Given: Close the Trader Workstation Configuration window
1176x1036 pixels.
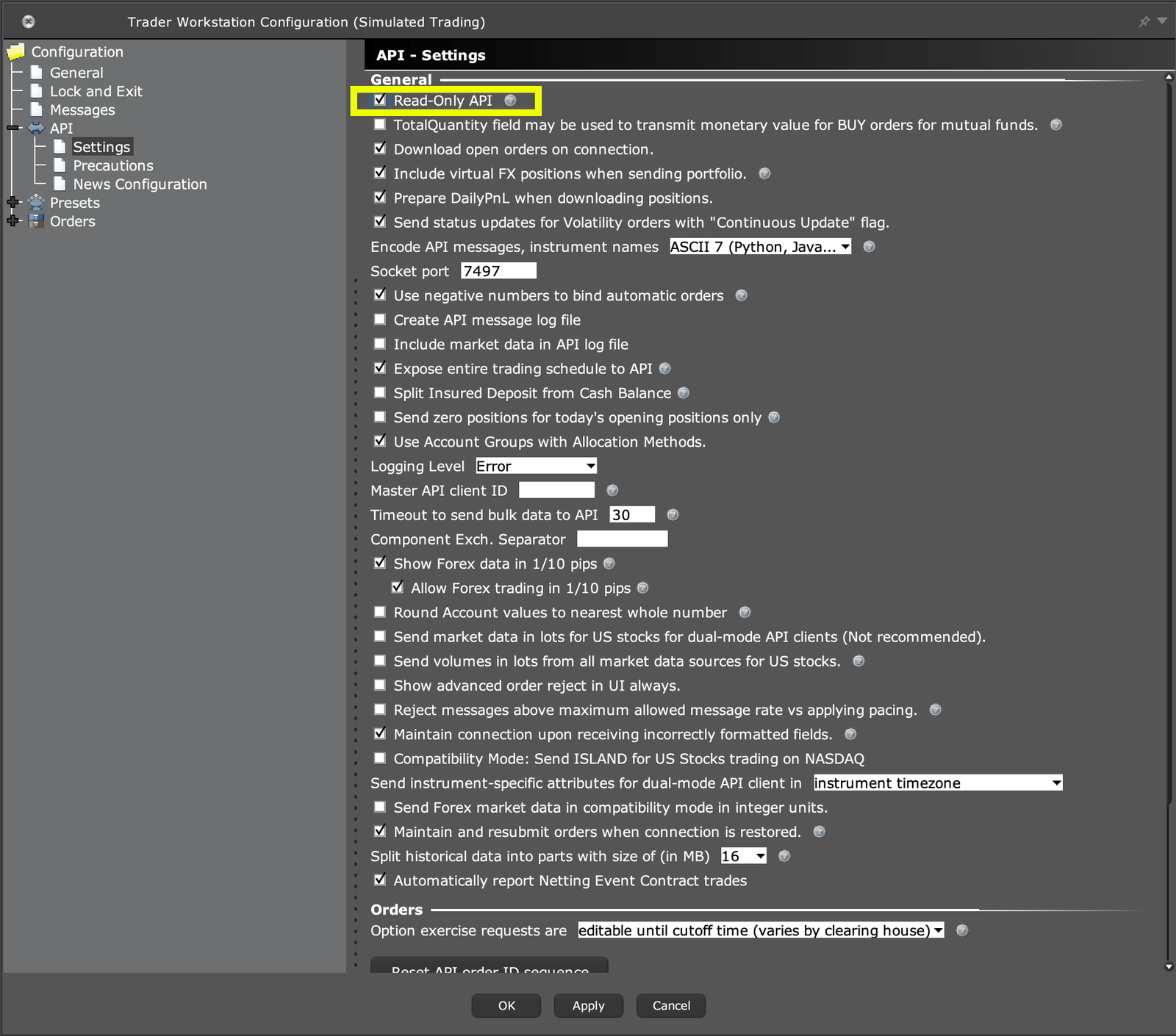Looking at the screenshot, I should pos(29,21).
